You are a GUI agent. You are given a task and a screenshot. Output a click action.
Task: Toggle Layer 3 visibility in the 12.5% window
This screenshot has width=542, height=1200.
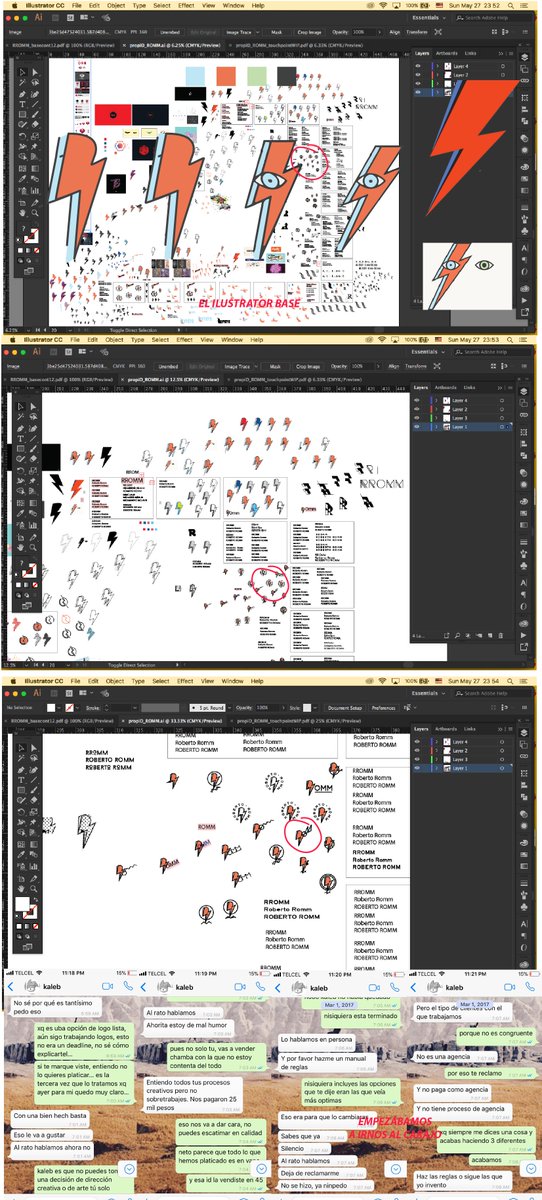point(417,418)
